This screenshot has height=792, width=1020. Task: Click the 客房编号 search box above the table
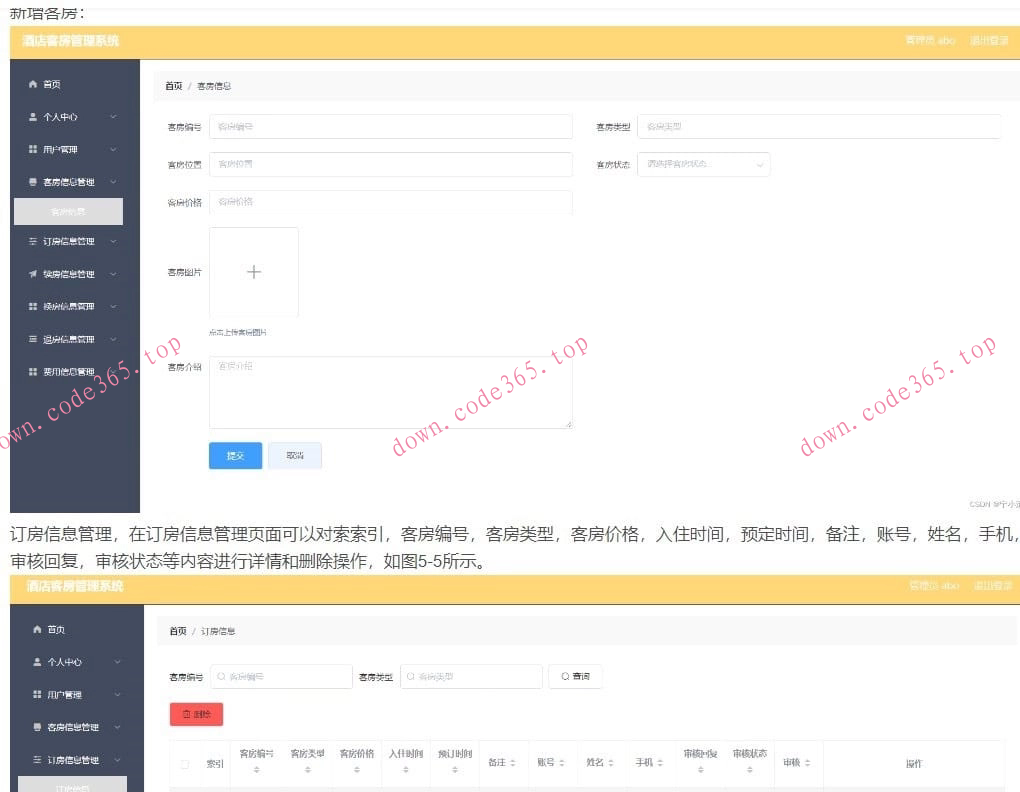click(281, 676)
